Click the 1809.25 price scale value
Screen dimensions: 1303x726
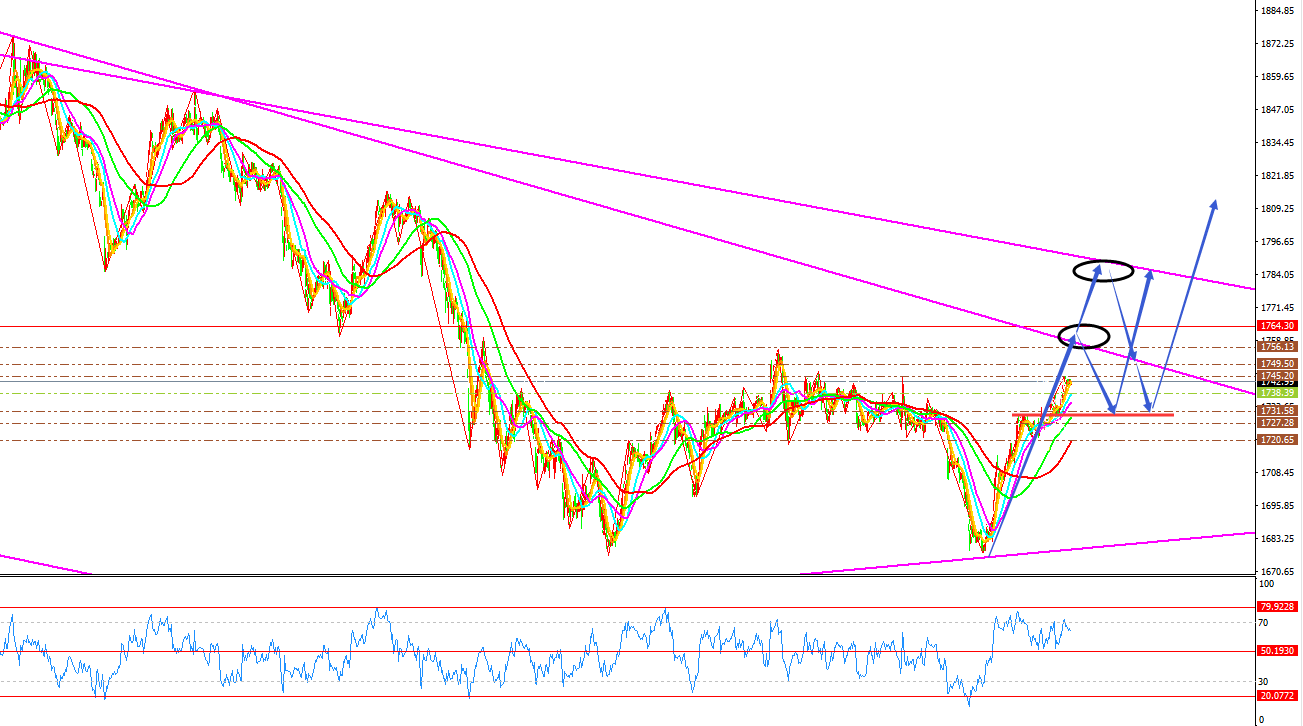1277,209
